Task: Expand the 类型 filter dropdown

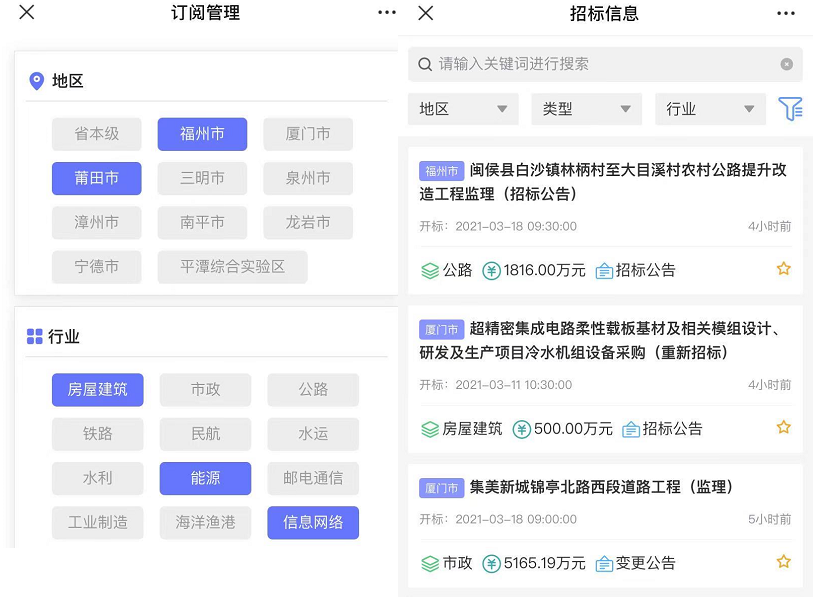Action: [x=586, y=109]
